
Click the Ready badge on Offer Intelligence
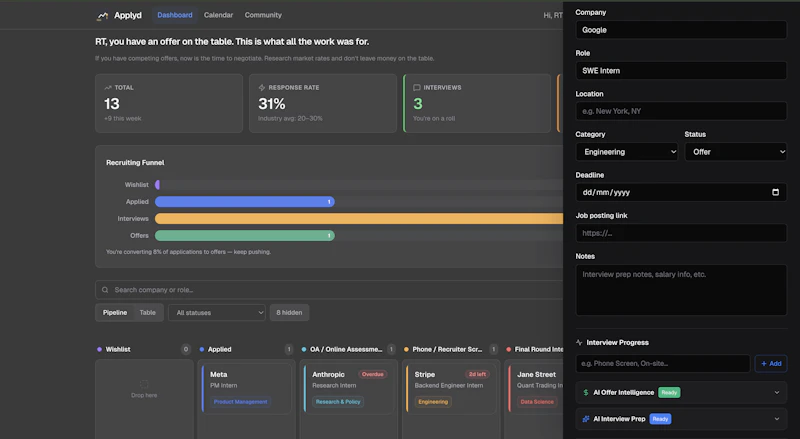[x=669, y=393]
